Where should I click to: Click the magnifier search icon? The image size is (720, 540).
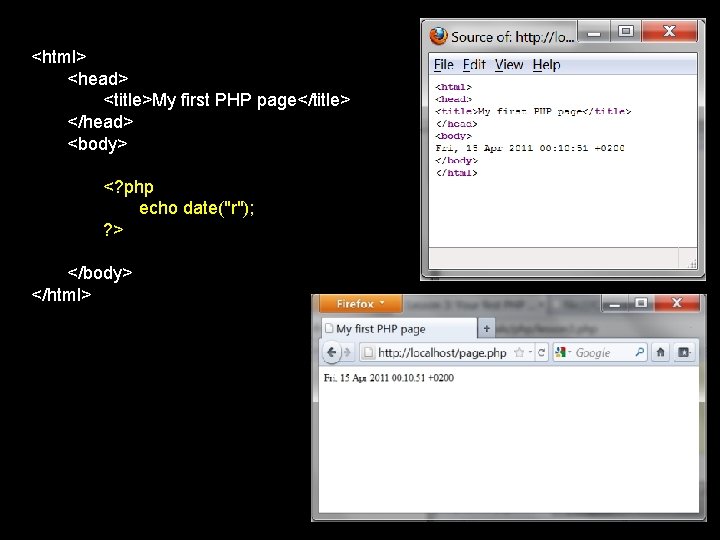click(x=640, y=353)
